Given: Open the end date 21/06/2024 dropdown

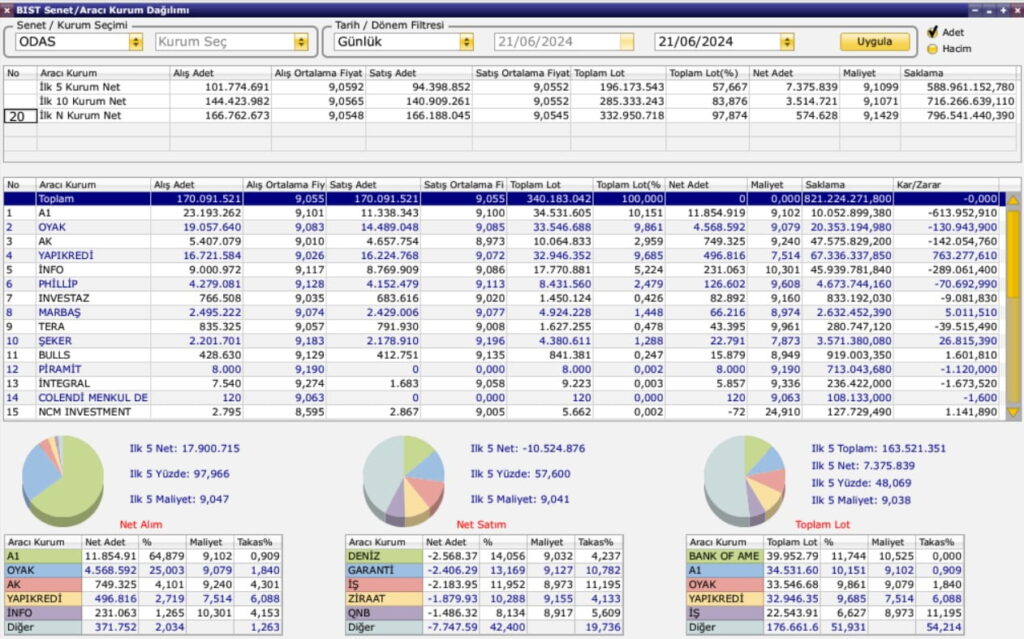Looking at the screenshot, I should [x=787, y=42].
